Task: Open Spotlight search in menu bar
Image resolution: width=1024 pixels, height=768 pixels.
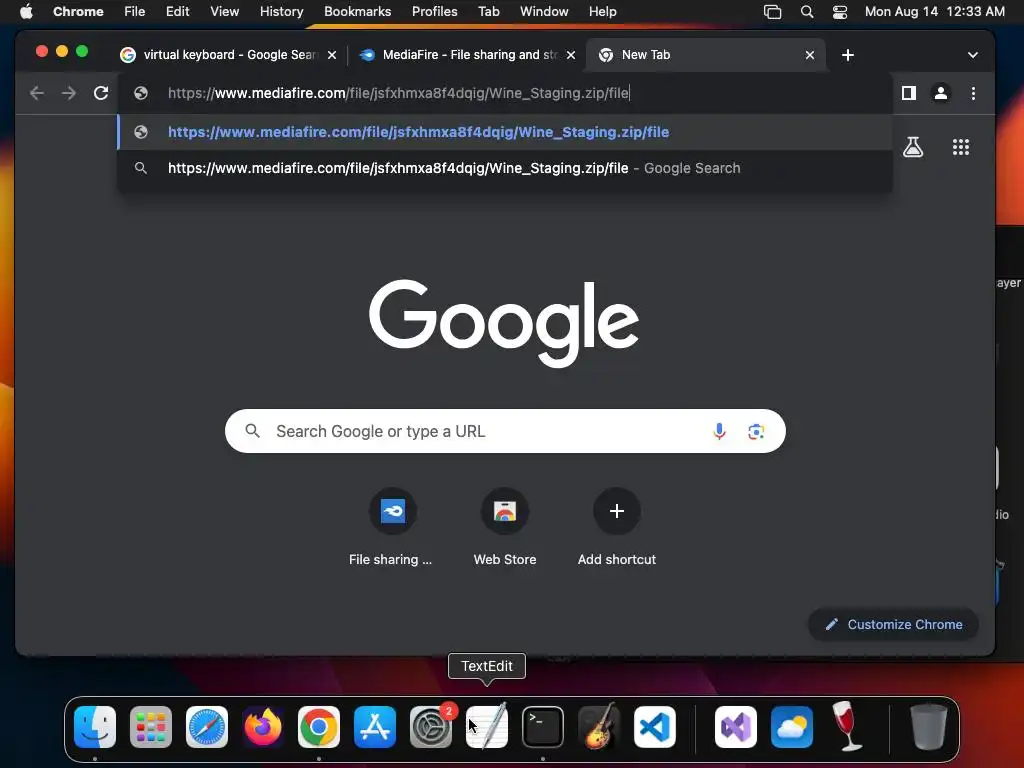Action: (x=807, y=12)
